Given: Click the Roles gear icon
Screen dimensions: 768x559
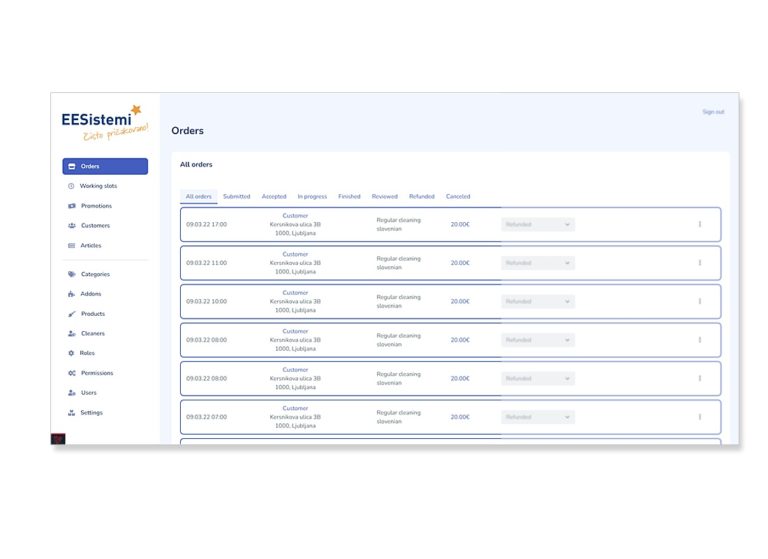Looking at the screenshot, I should [x=71, y=353].
